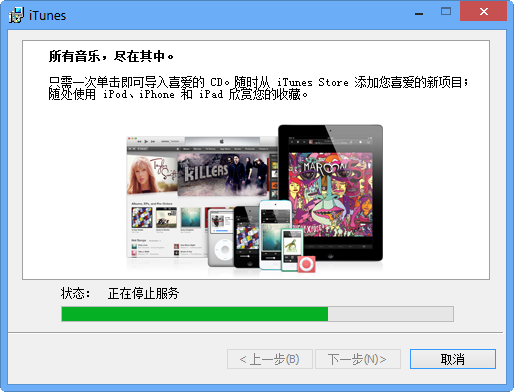514x392 pixels.
Task: Click the silver iPod classic click wheel
Action: pyautogui.click(x=224, y=250)
